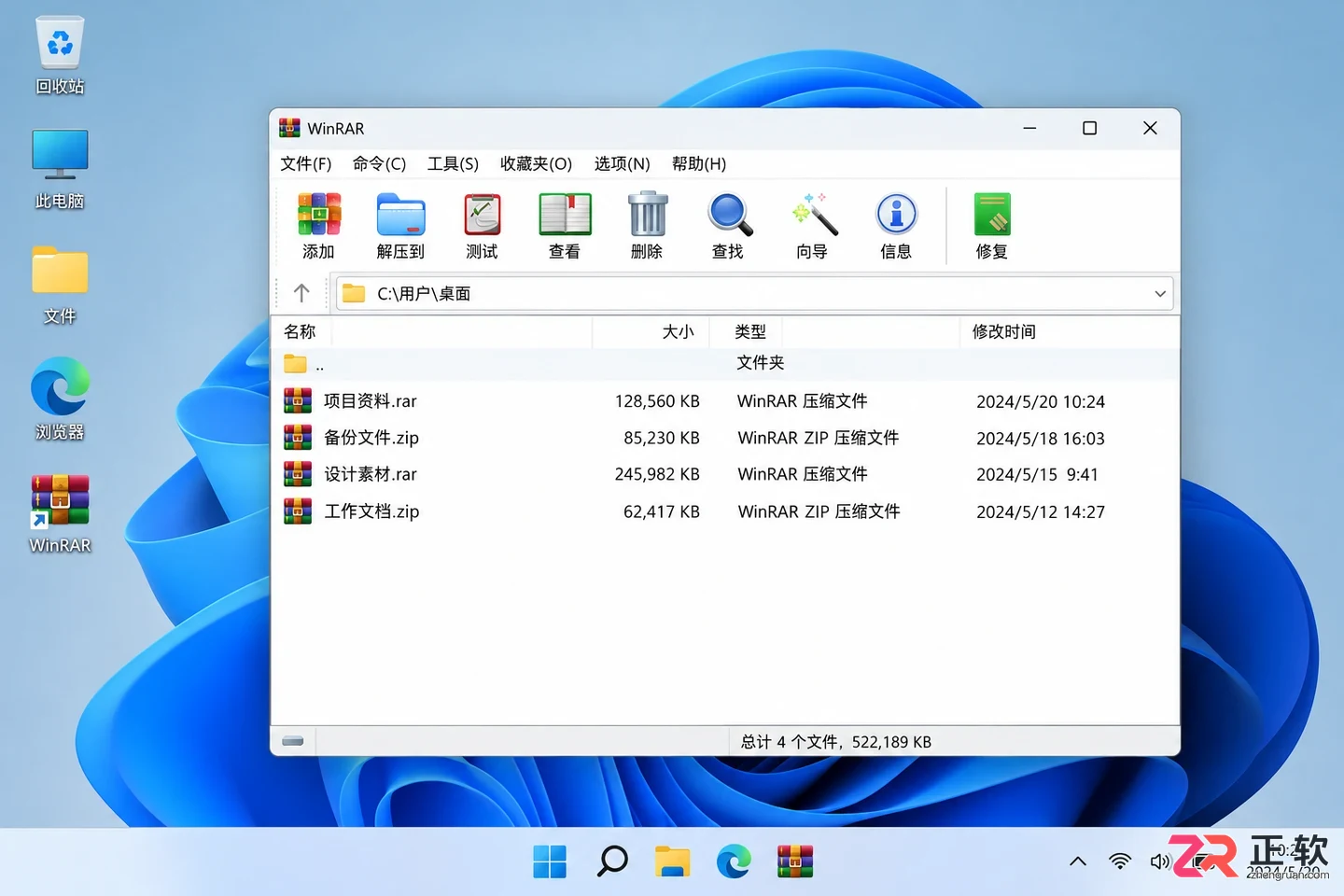Screen dimensions: 1344x896
Task: Open the 查看 (View) book icon
Action: click(565, 215)
